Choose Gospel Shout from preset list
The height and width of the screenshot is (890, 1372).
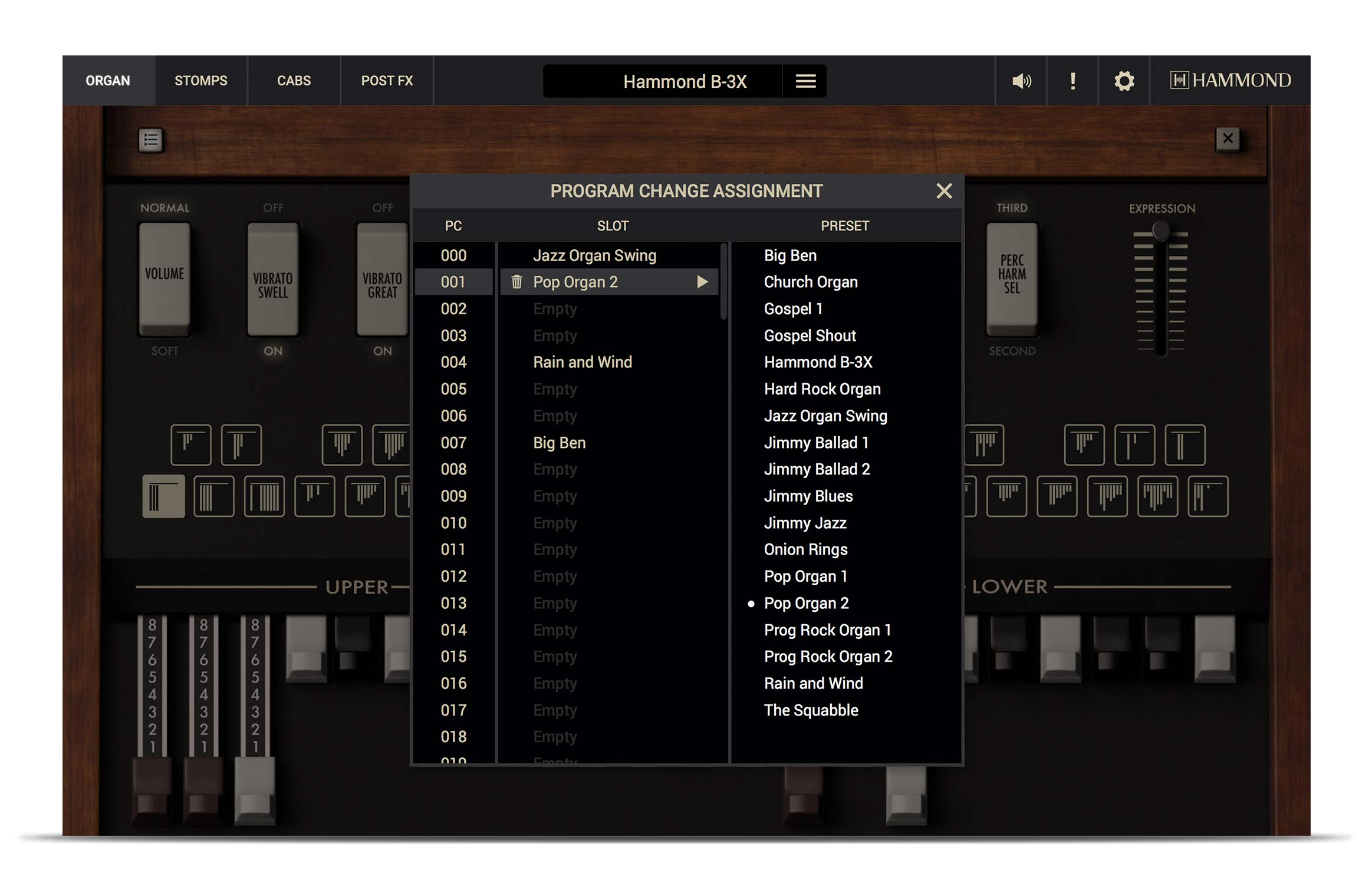[x=810, y=335]
